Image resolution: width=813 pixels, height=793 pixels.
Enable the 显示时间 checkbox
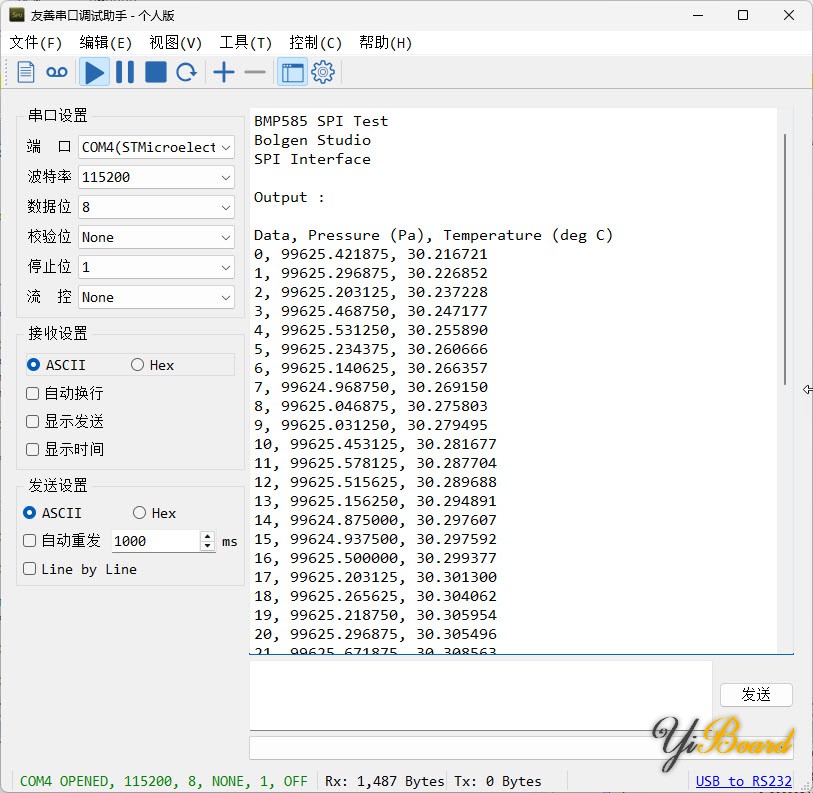click(33, 450)
